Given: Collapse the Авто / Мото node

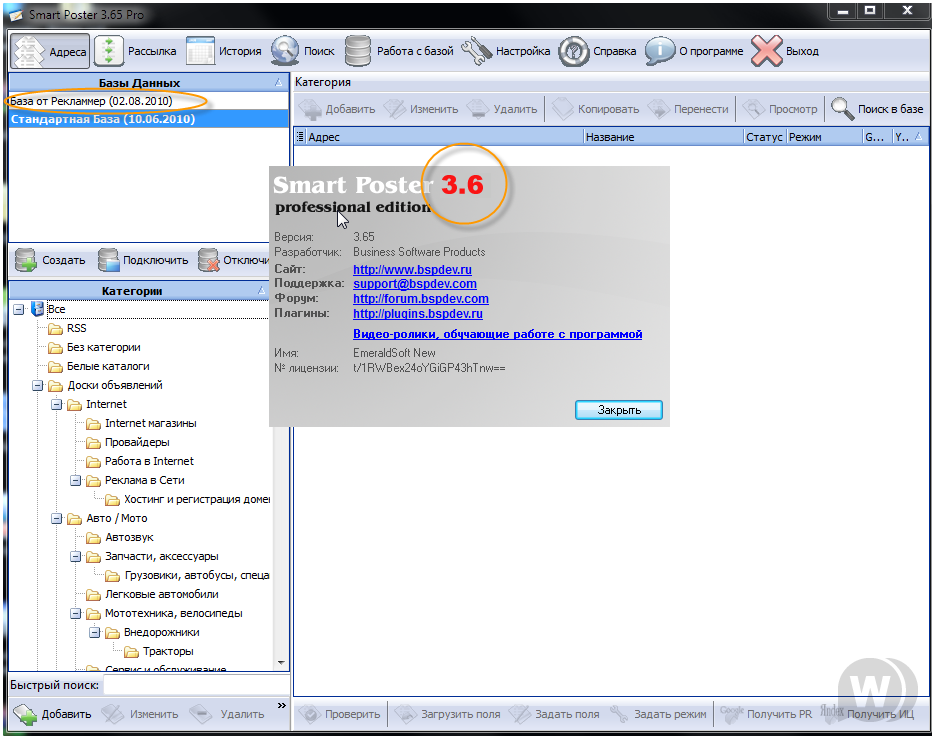Looking at the screenshot, I should [x=57, y=519].
